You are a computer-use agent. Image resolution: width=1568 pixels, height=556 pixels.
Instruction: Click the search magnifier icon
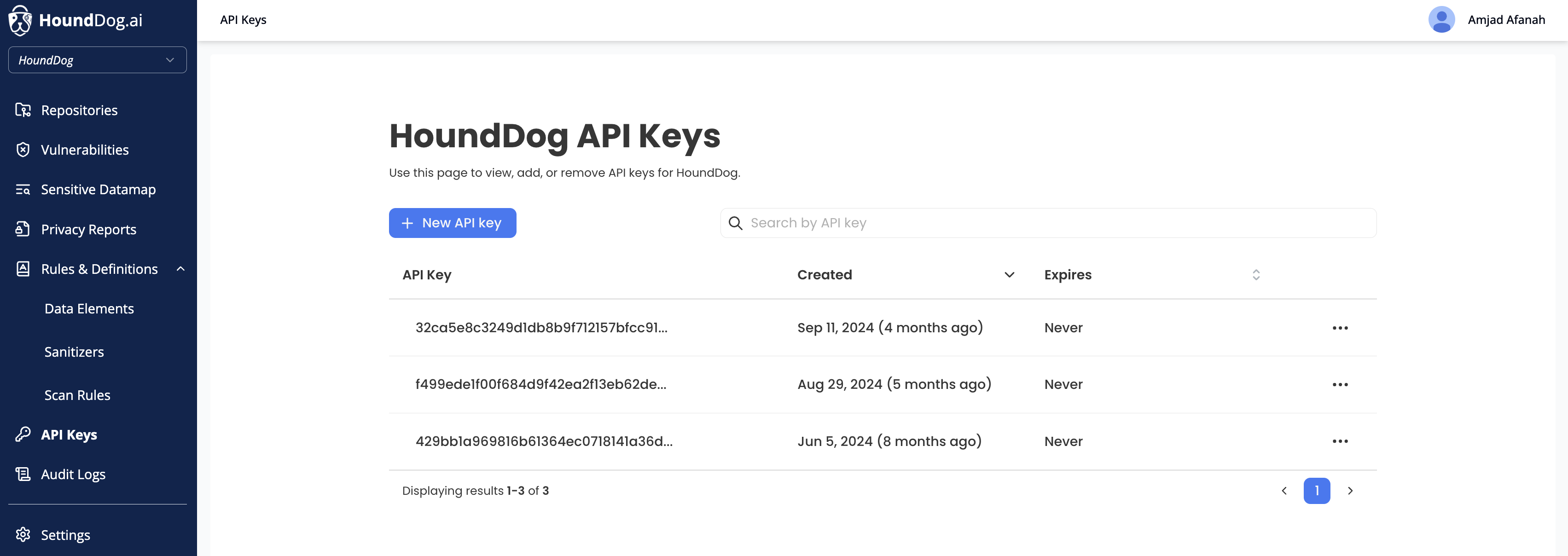click(x=735, y=223)
